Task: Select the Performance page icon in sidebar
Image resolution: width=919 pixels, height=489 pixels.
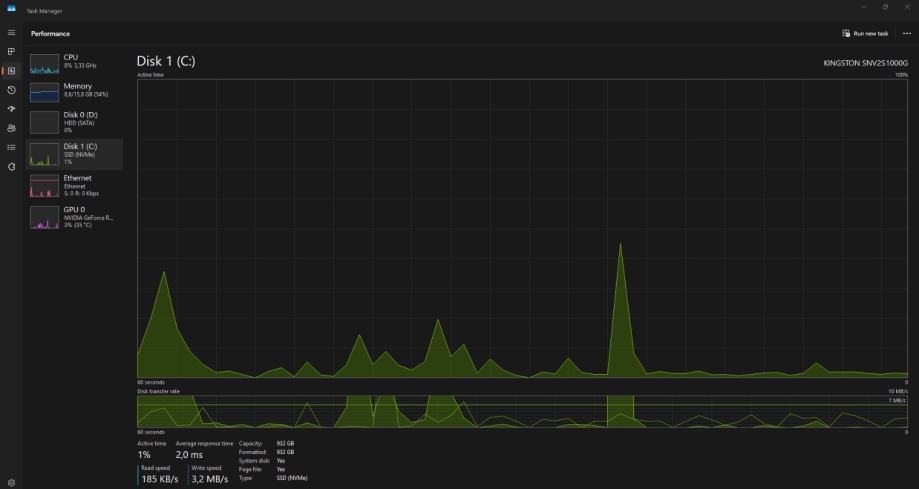Action: pos(11,71)
